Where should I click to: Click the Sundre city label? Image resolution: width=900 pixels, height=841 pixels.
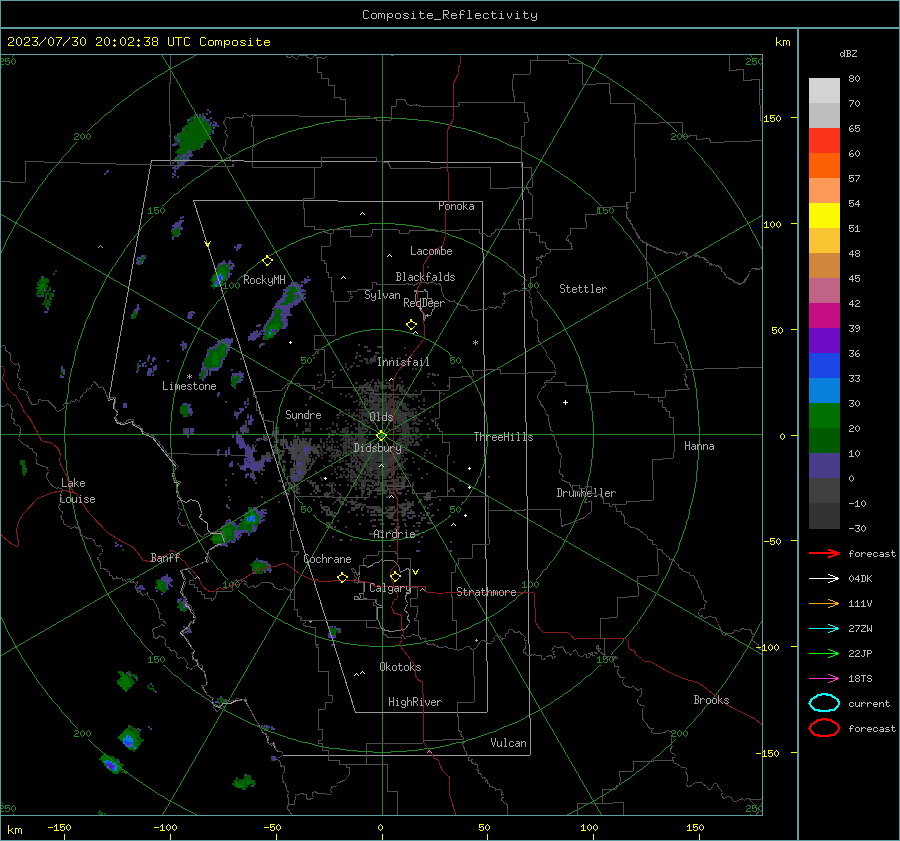click(303, 414)
